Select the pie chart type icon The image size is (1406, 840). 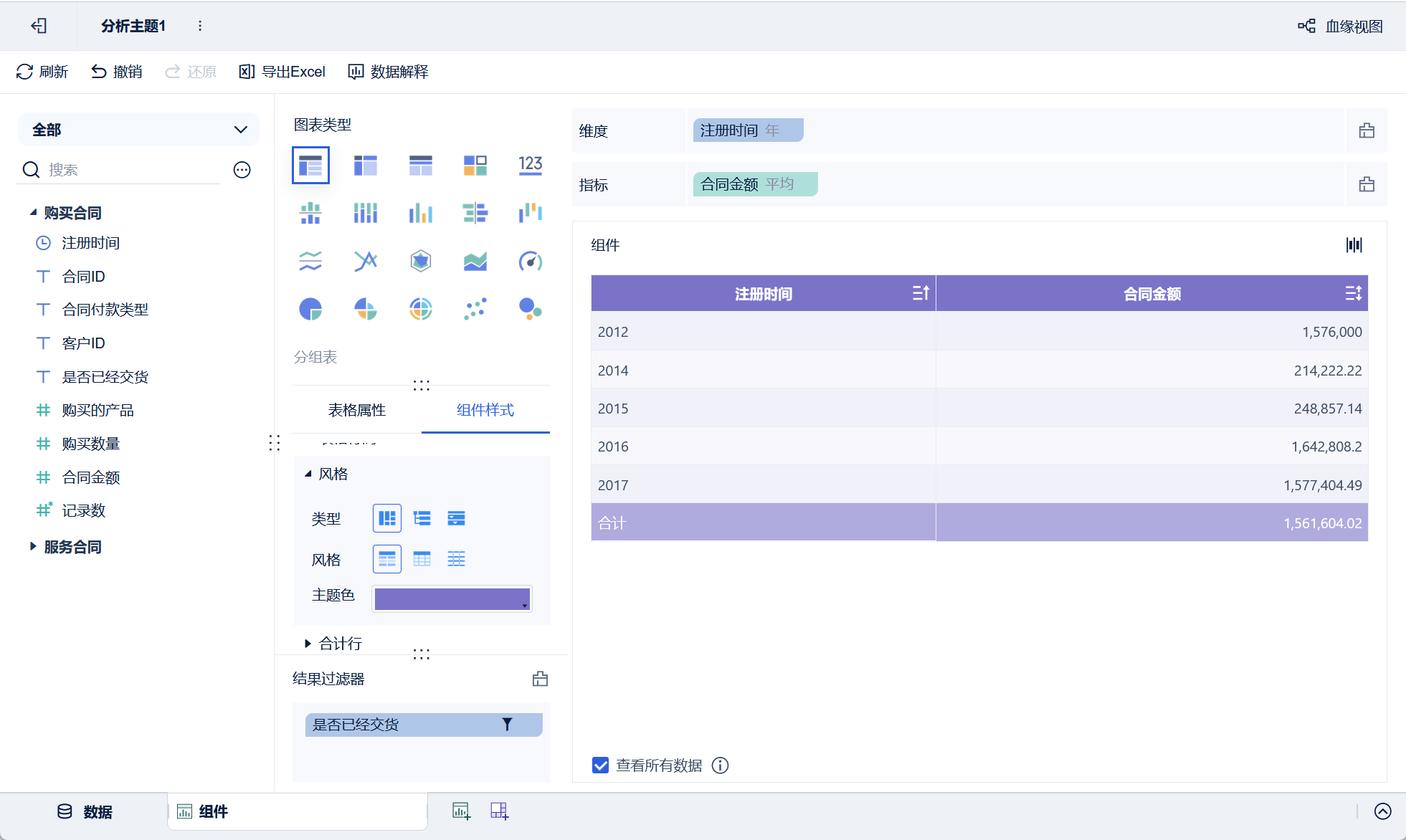pos(310,309)
